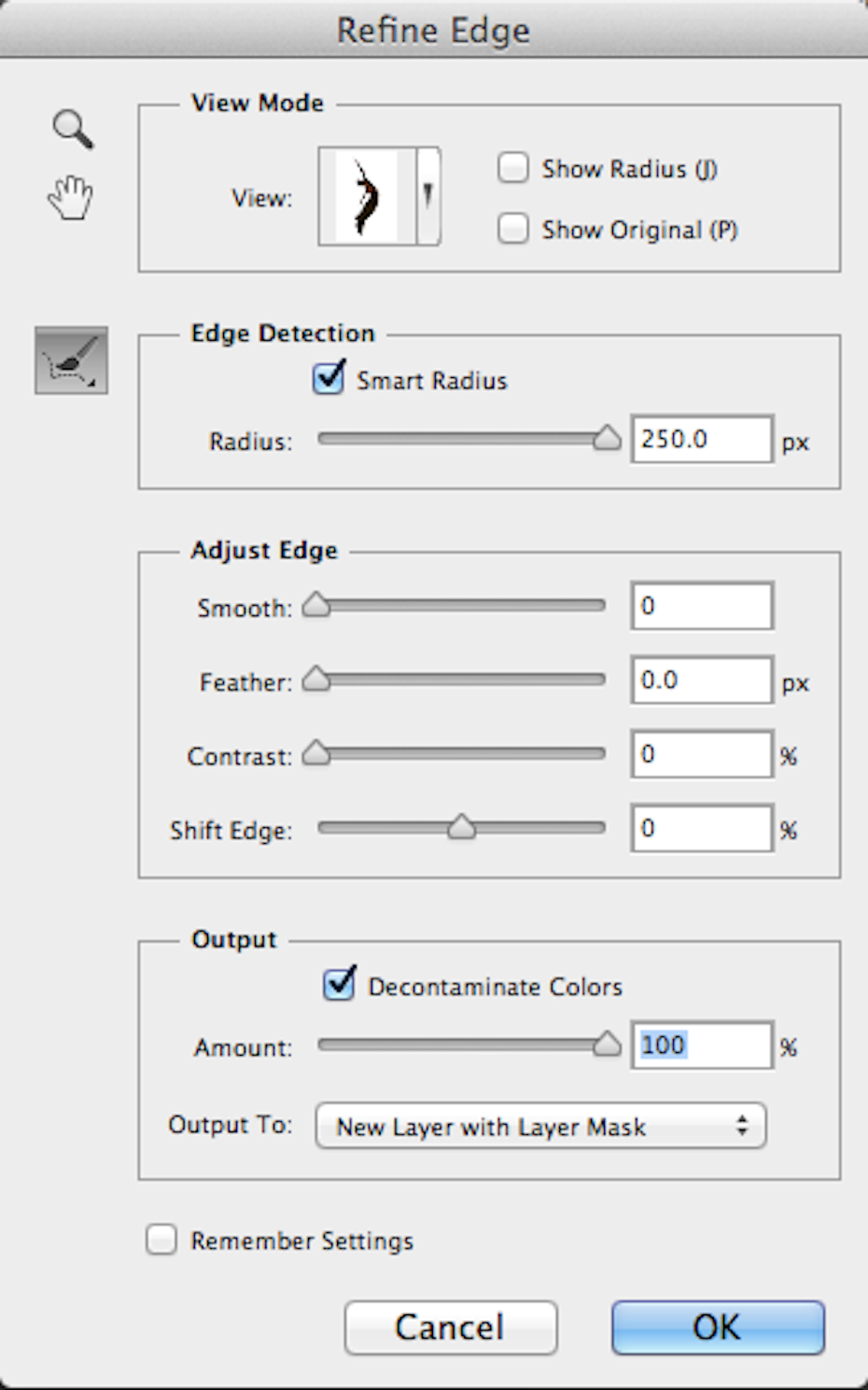Enable the Show Original (P) checkbox
Screen dimensions: 868x1390
tap(512, 229)
